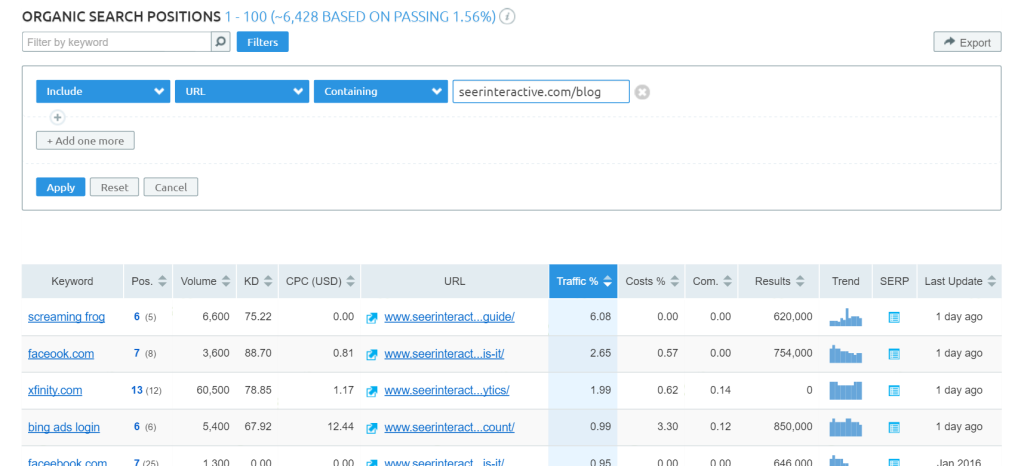Click the Apply button
The height and width of the screenshot is (466, 1024).
point(60,187)
